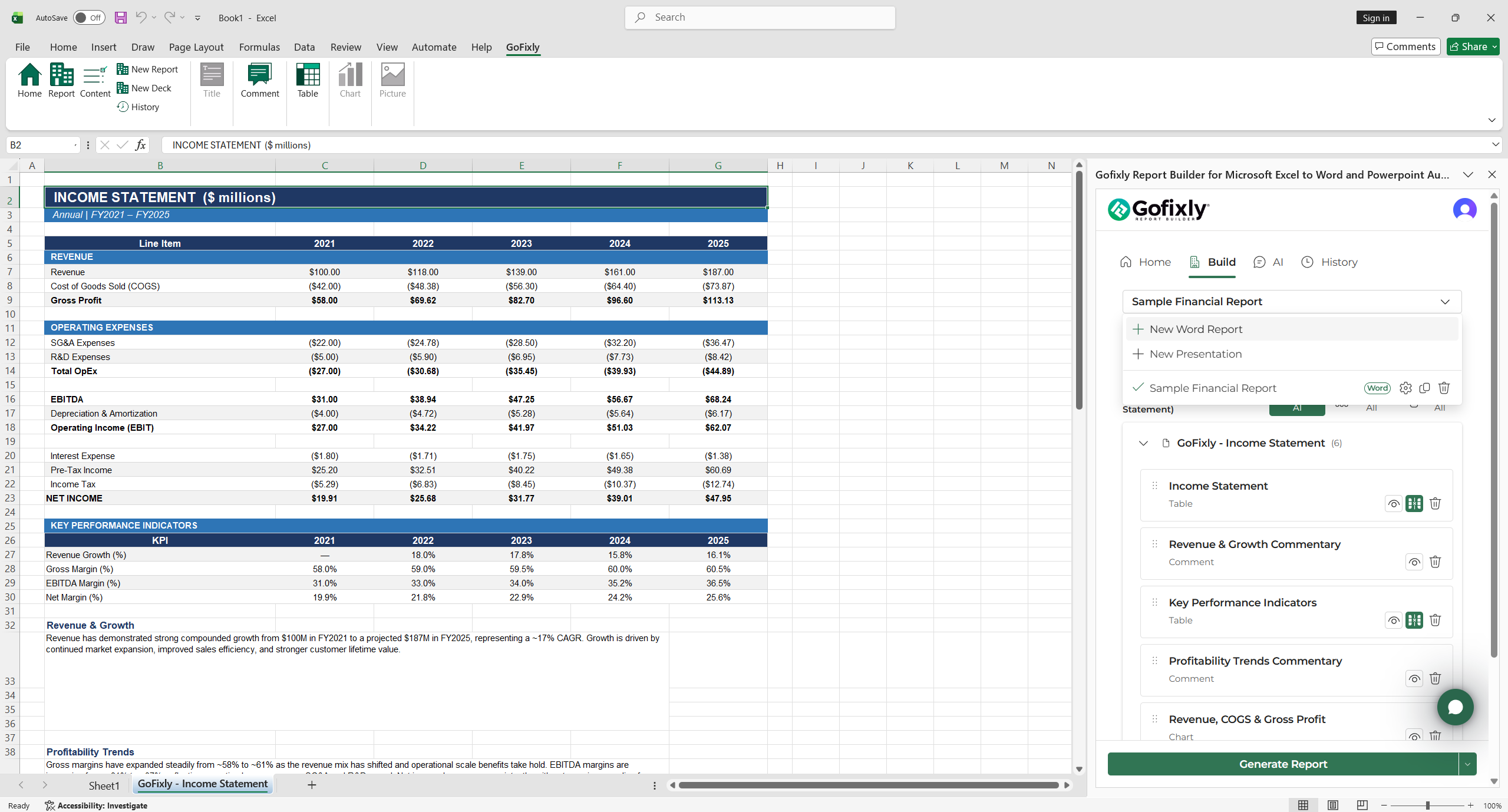
Task: Select the Sheet1 worksheet tab
Action: point(104,785)
